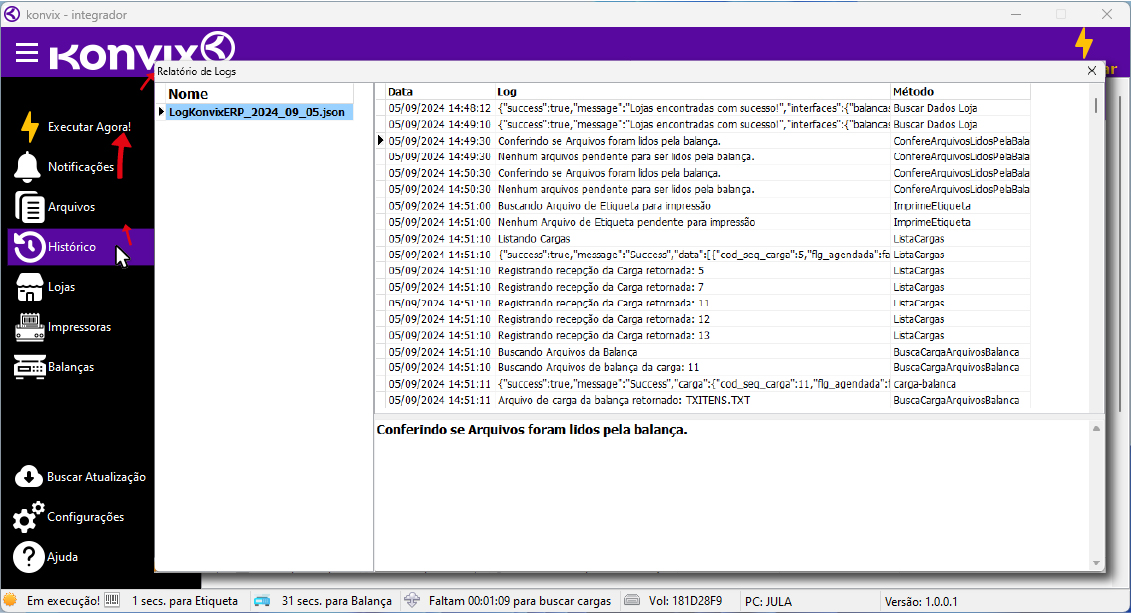Click the Balanças scale icon
This screenshot has width=1132, height=613.
tap(30, 367)
